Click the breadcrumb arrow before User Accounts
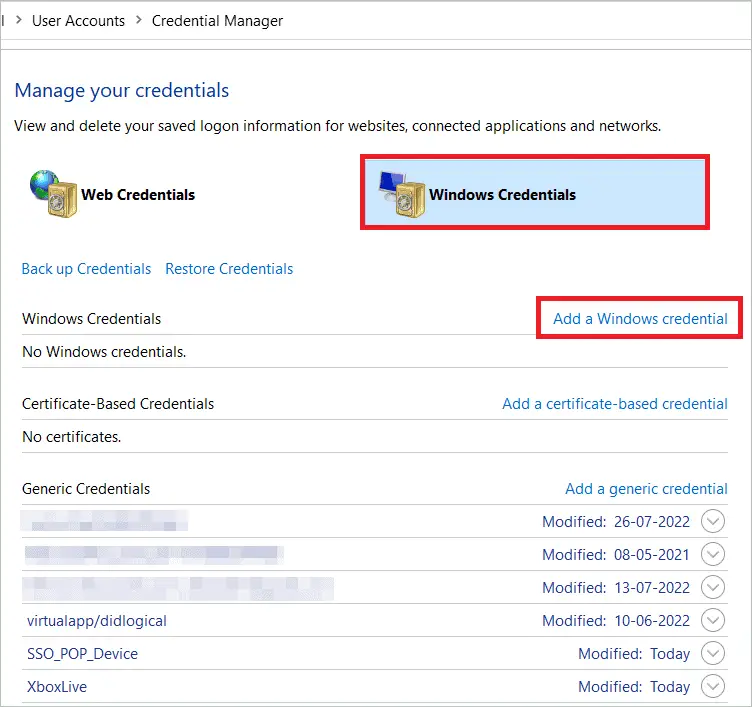Screen dimensions: 752x707 [19, 20]
